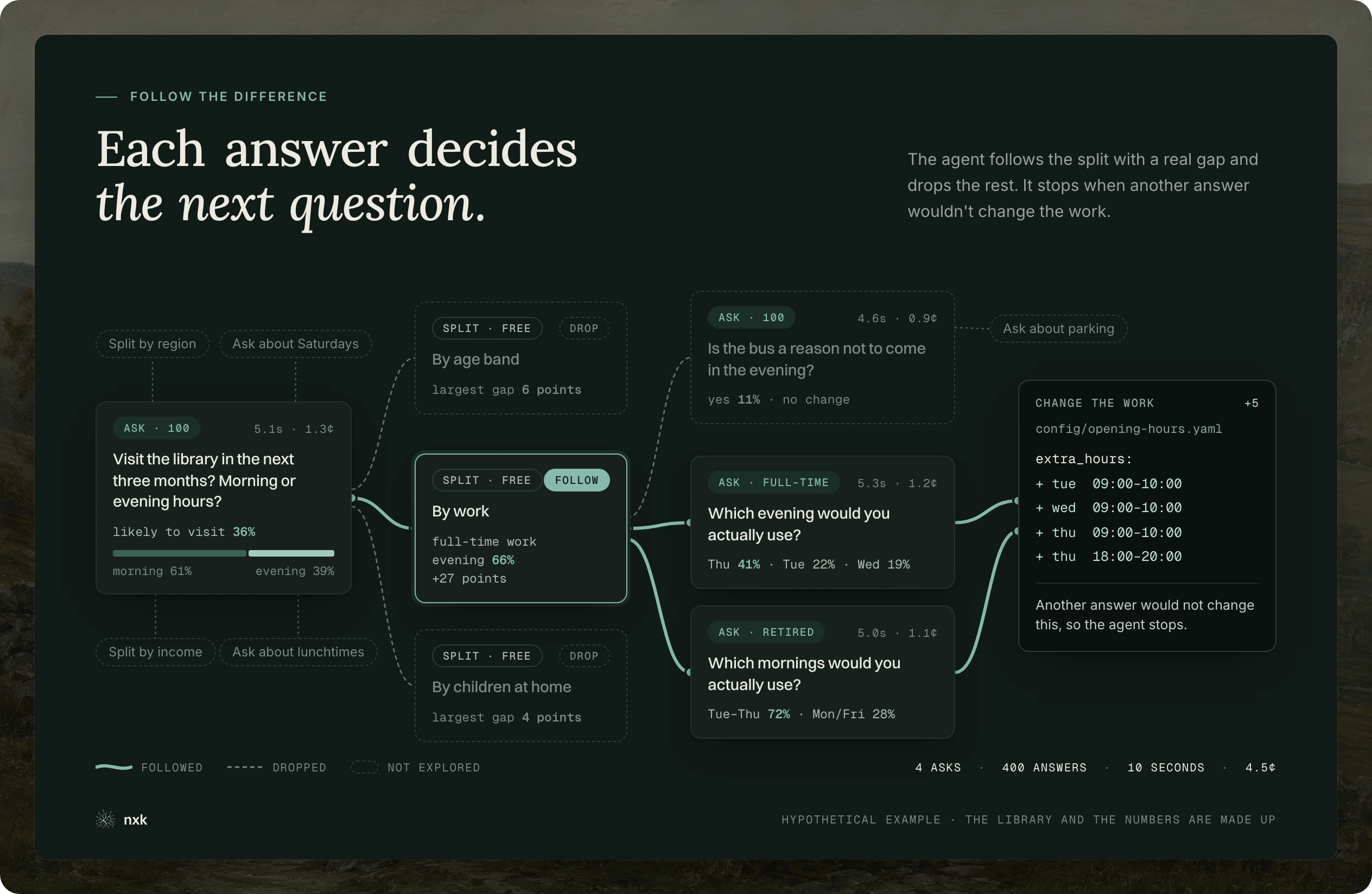Click the 'Split by income' pill
The width and height of the screenshot is (1372, 894).
pyautogui.click(x=155, y=652)
